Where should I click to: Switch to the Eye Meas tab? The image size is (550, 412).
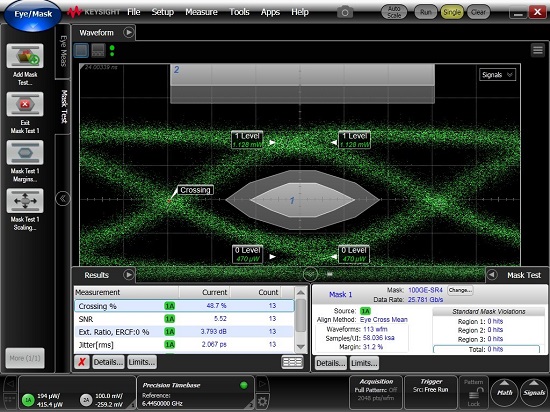coord(63,51)
